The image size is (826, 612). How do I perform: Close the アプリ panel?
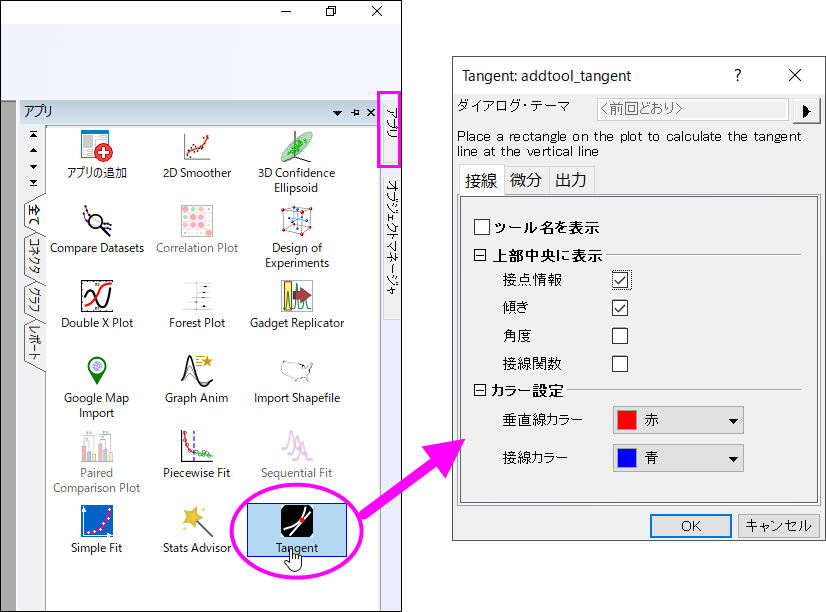pyautogui.click(x=371, y=112)
